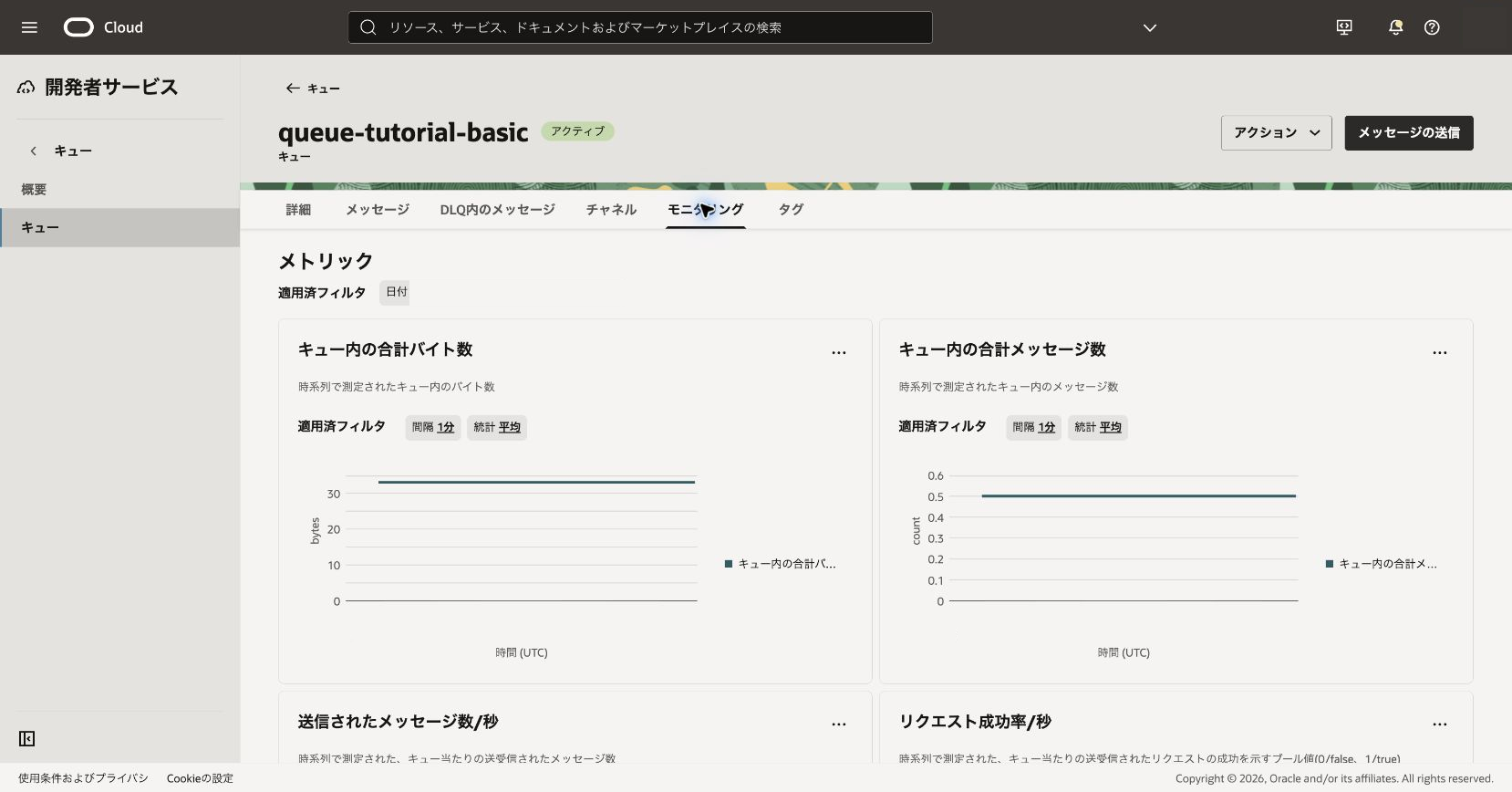The image size is (1512, 792).
Task: Open 使用条件およびプライバシ link
Action: 83,778
